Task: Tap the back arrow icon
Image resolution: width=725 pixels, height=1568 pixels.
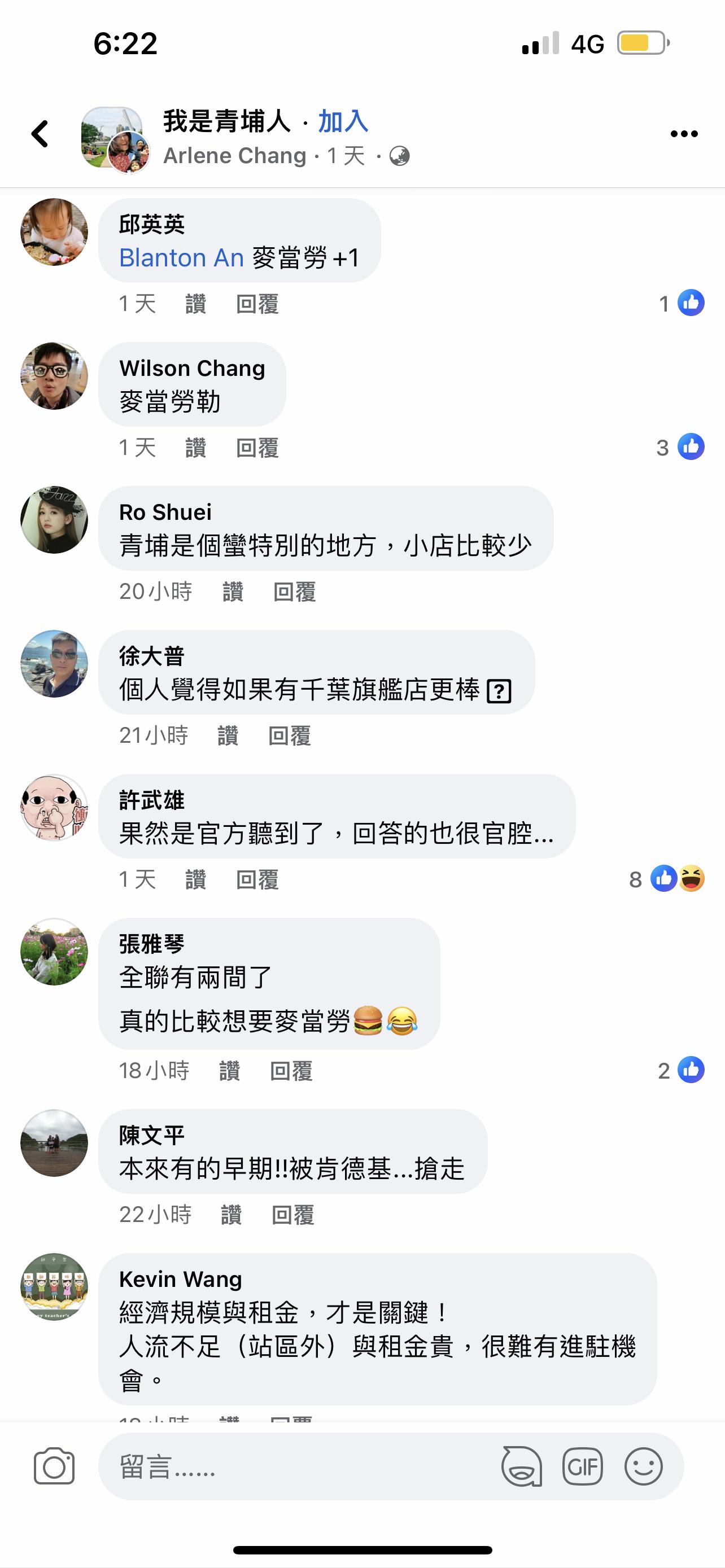Action: 40,134
